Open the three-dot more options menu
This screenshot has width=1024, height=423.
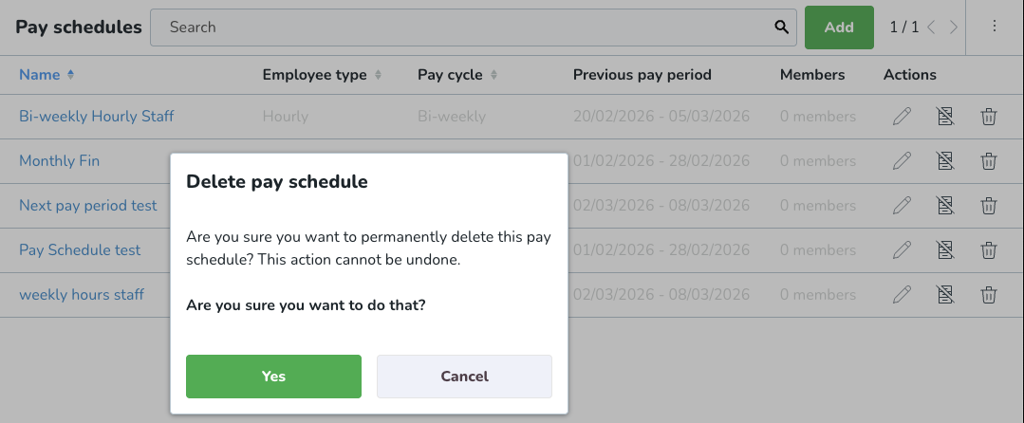point(994,27)
